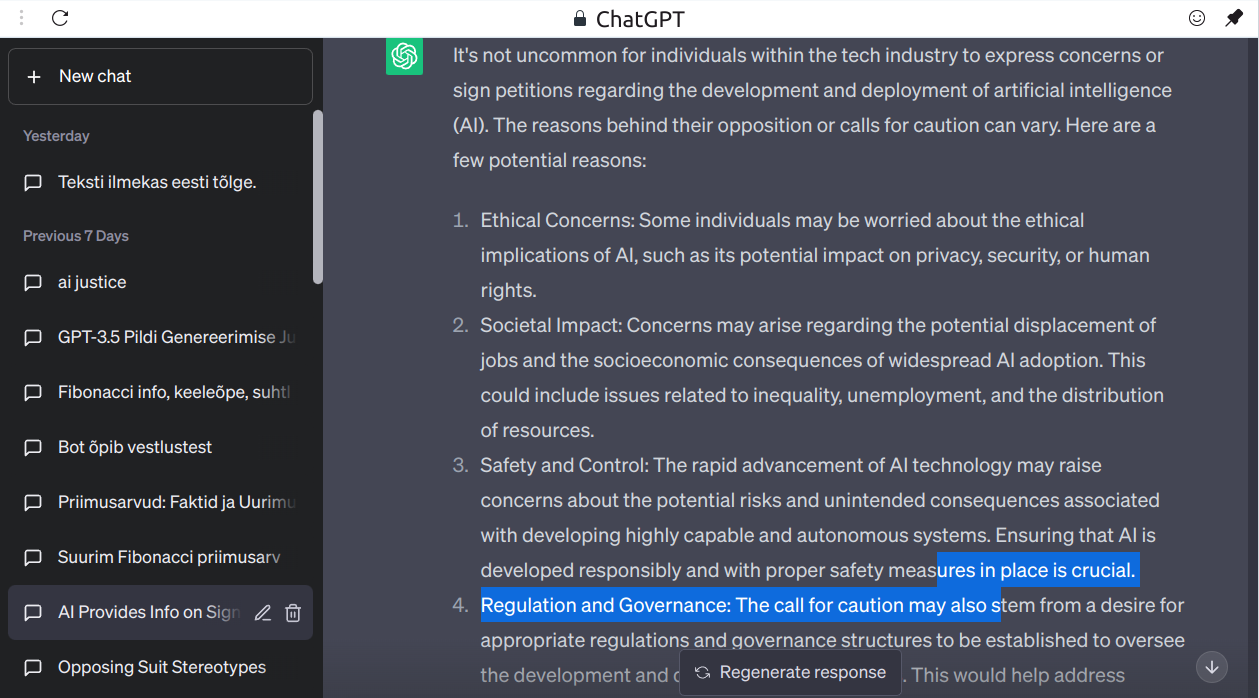Click the smiley face icon in top bar
Screen dimensions: 1259x698
pos(1197,18)
